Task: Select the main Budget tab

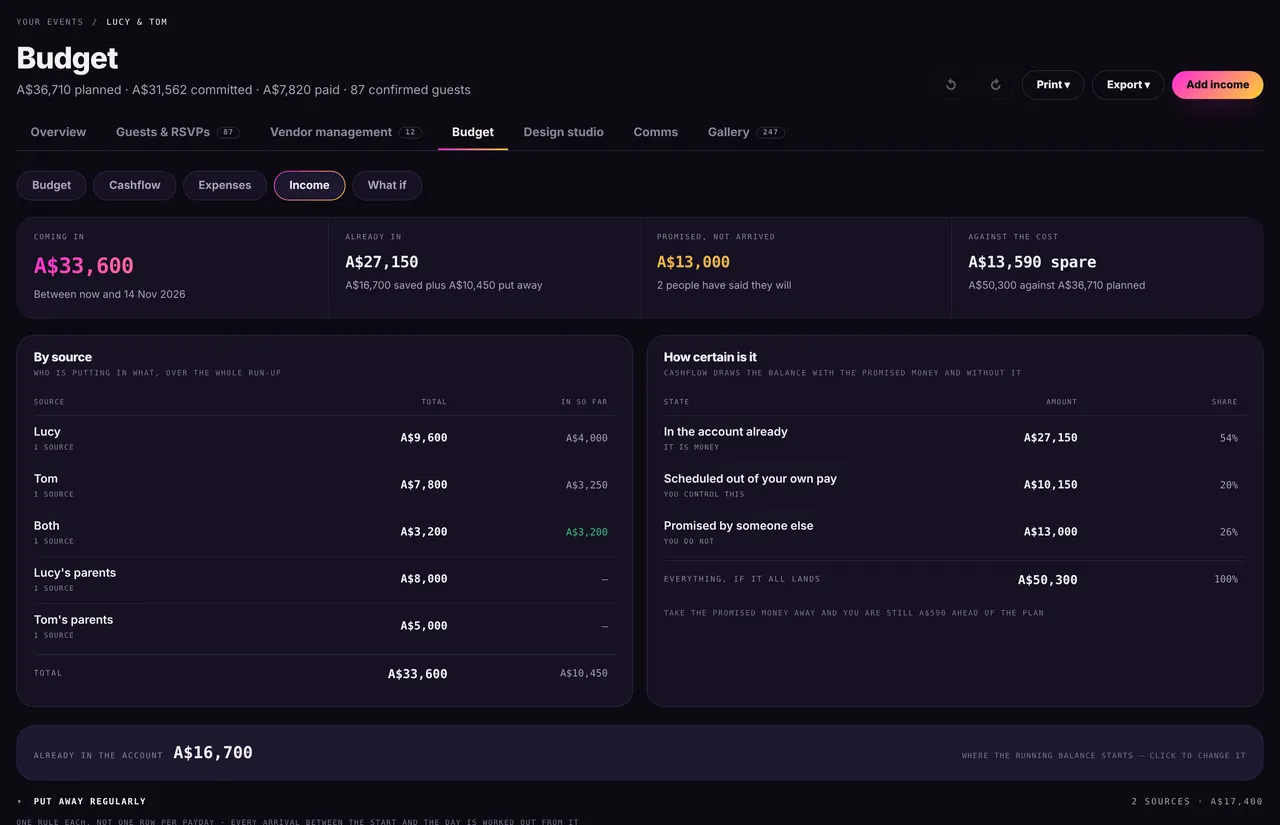Action: pyautogui.click(x=473, y=132)
